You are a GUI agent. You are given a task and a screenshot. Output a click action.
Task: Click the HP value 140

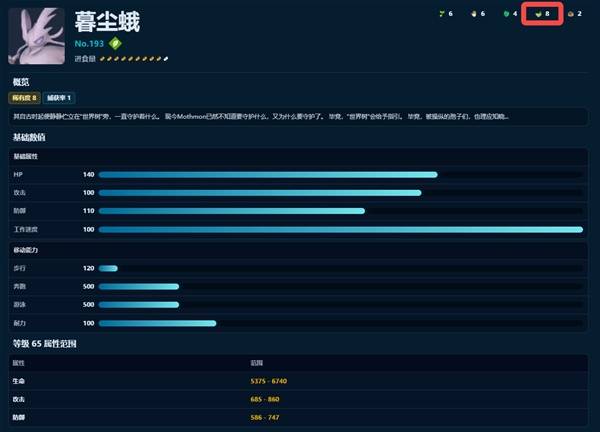coord(88,174)
